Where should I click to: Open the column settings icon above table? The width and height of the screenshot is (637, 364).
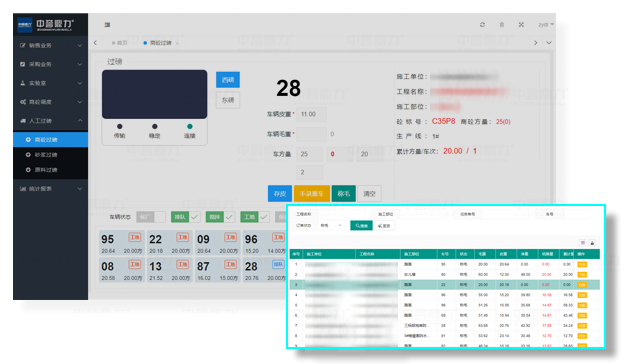tap(583, 243)
